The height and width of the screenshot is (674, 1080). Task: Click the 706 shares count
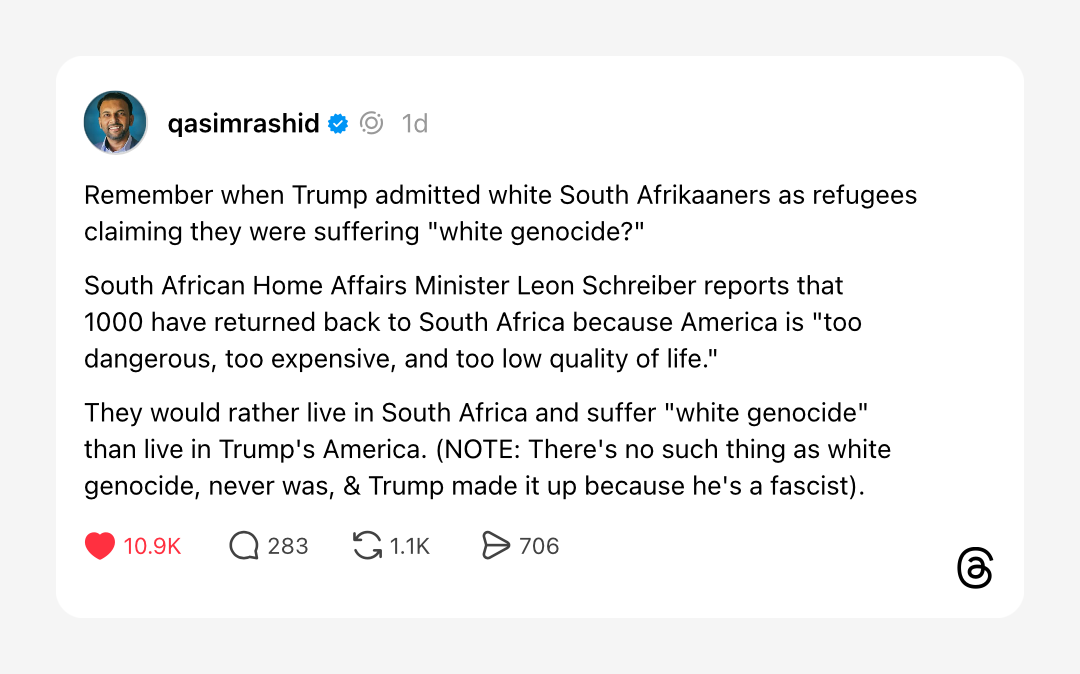pos(539,546)
